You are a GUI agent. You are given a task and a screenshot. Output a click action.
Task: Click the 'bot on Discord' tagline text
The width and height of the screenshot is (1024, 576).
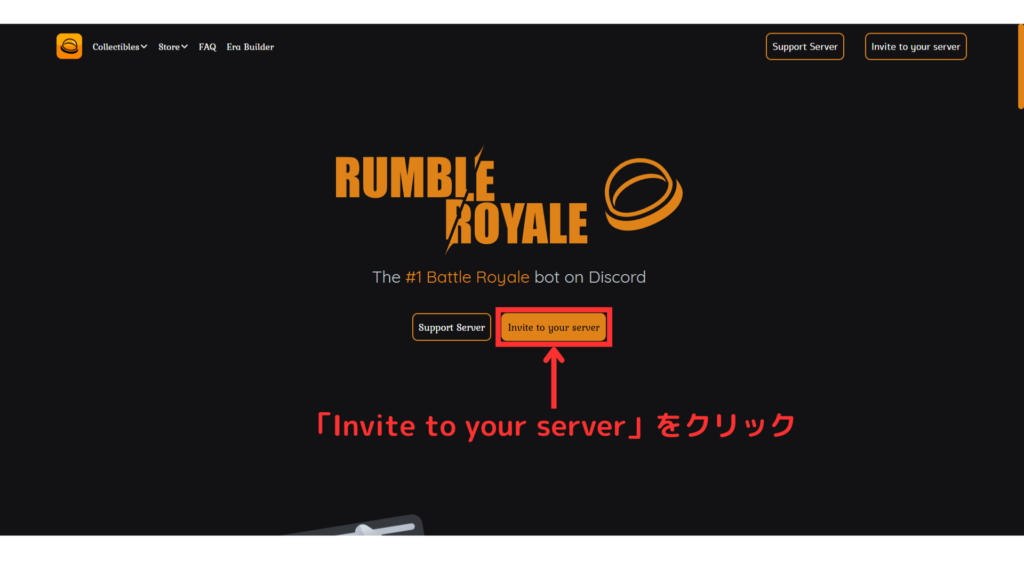590,277
